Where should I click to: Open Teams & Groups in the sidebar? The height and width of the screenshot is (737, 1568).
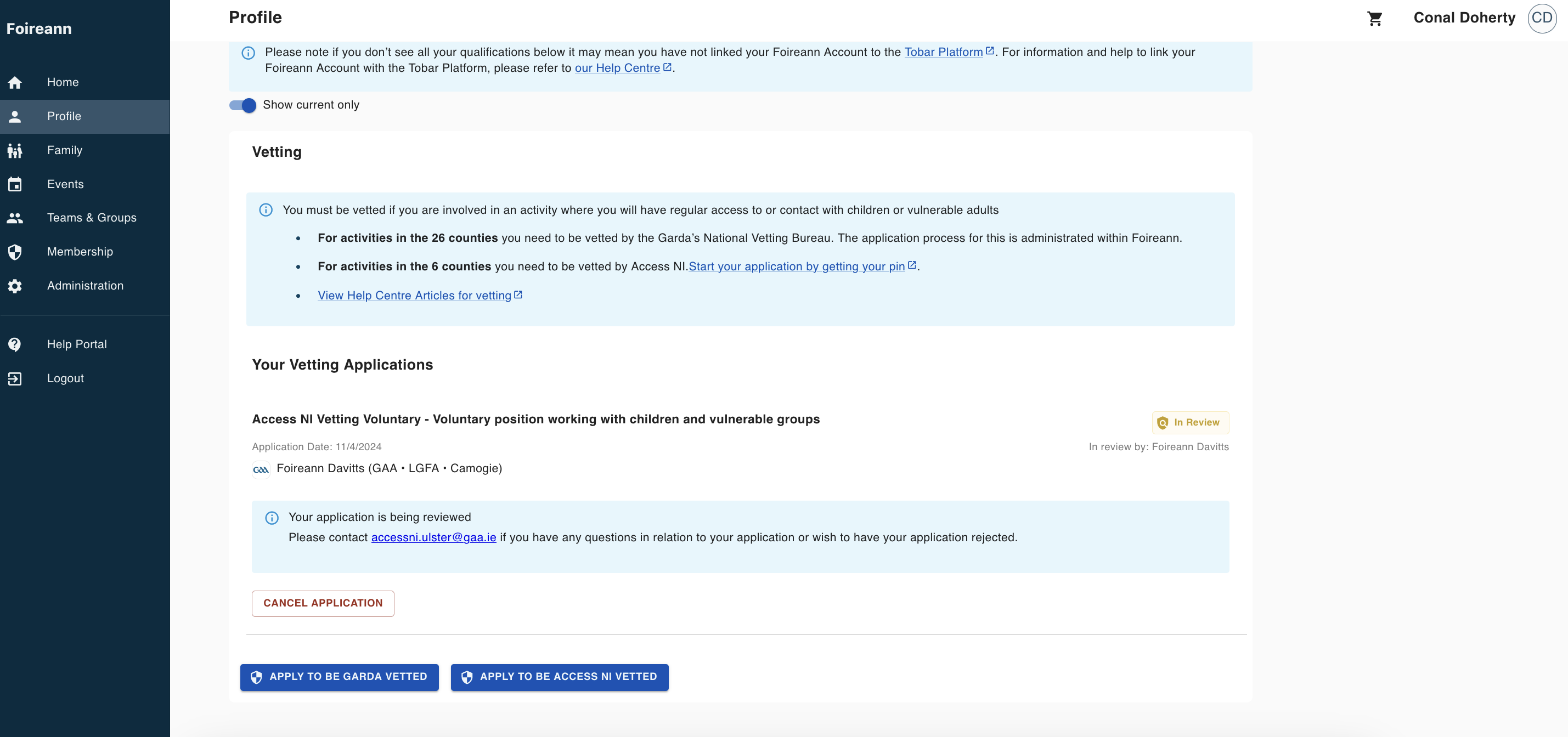85,218
